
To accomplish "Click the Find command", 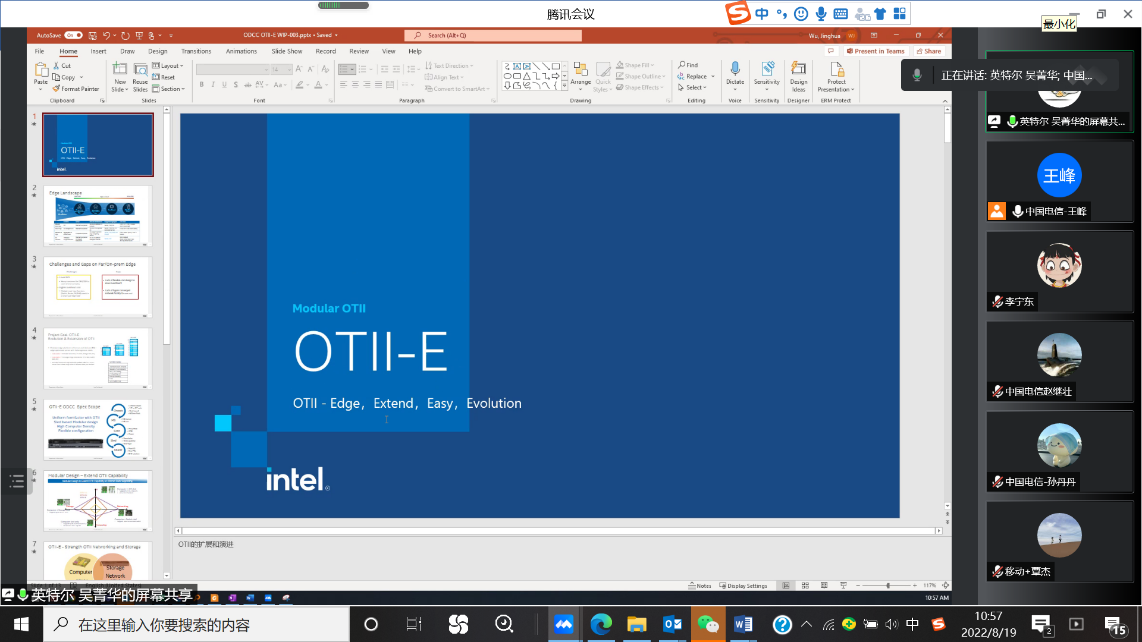I will tap(688, 65).
